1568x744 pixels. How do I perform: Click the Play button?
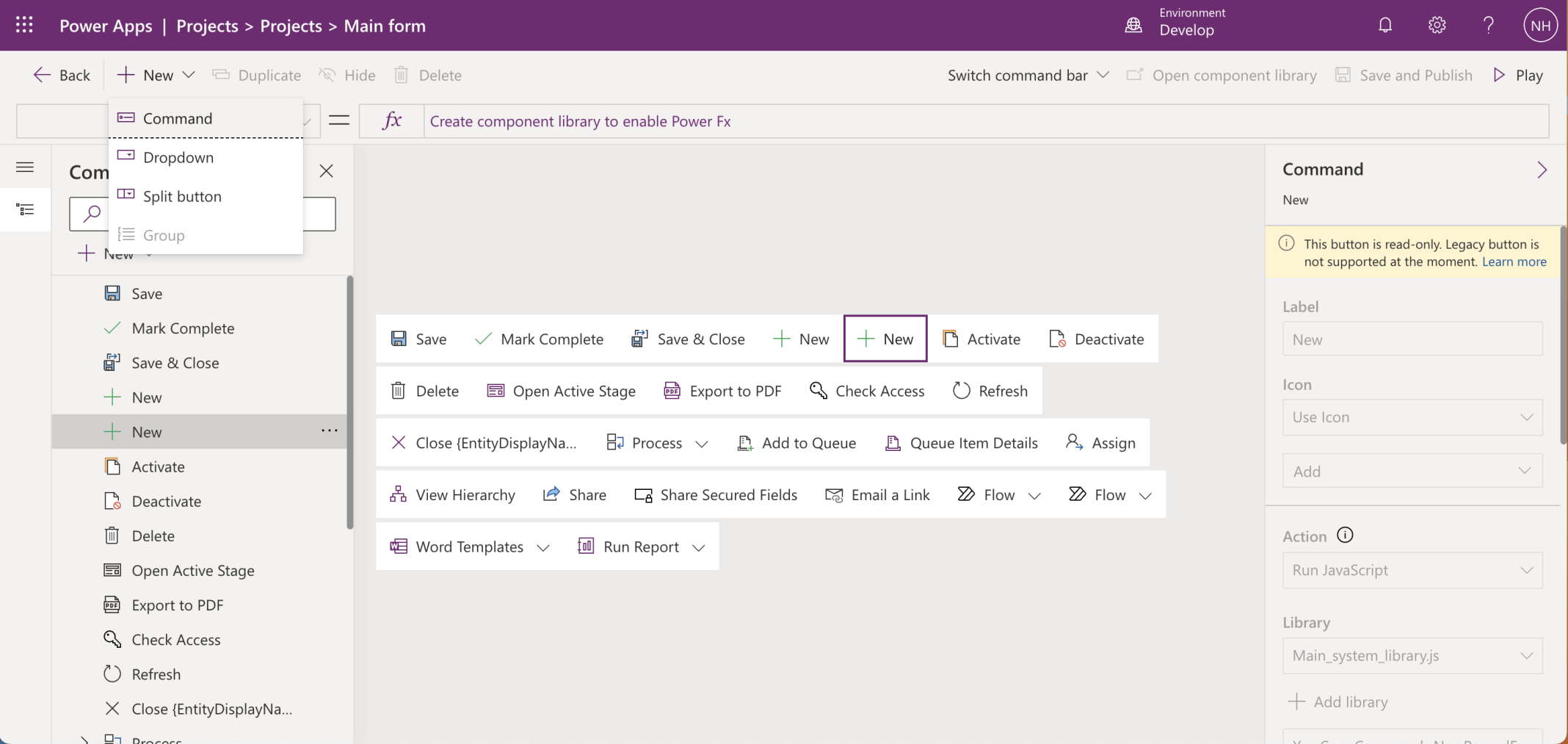(1518, 75)
